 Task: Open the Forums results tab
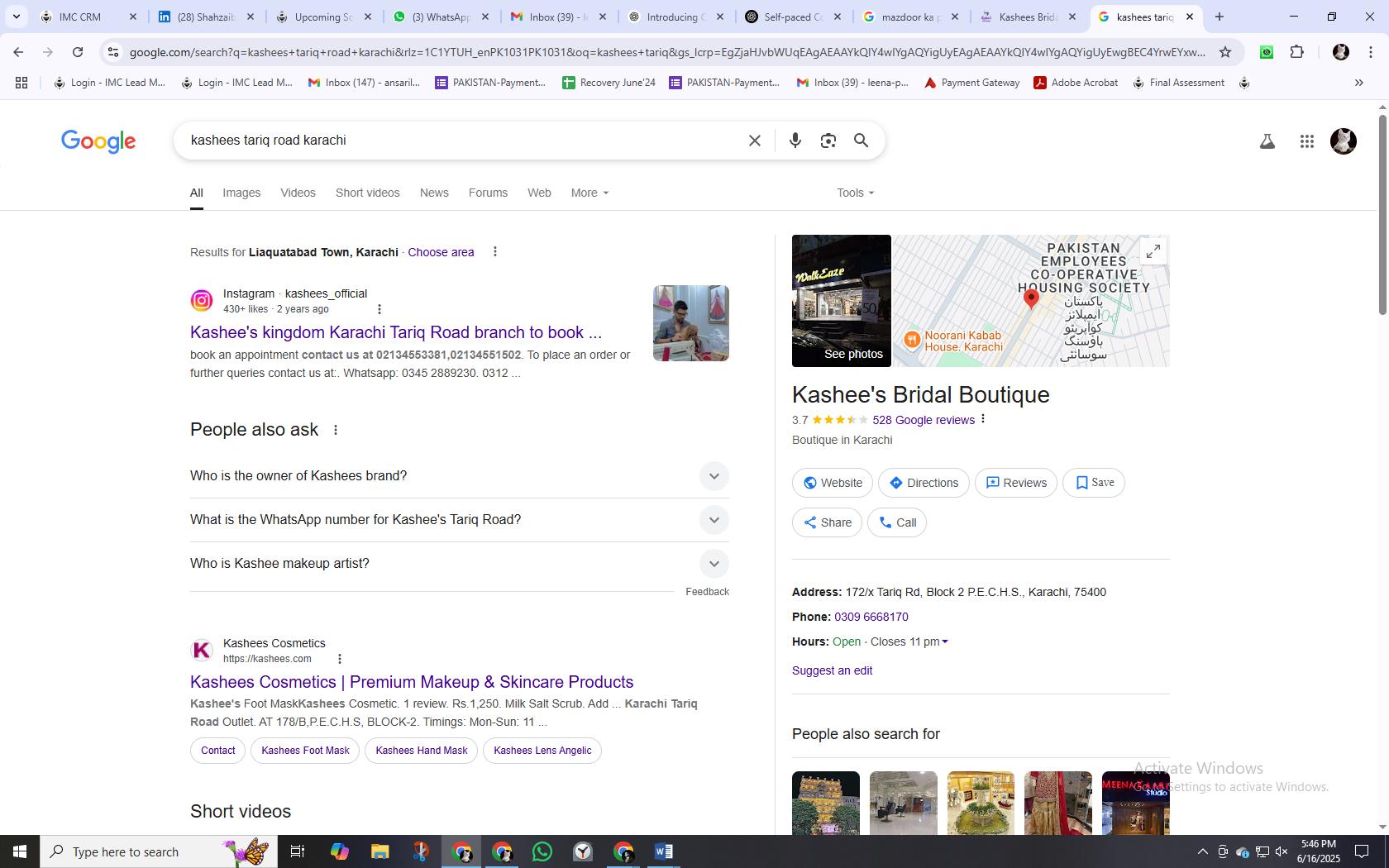click(488, 193)
